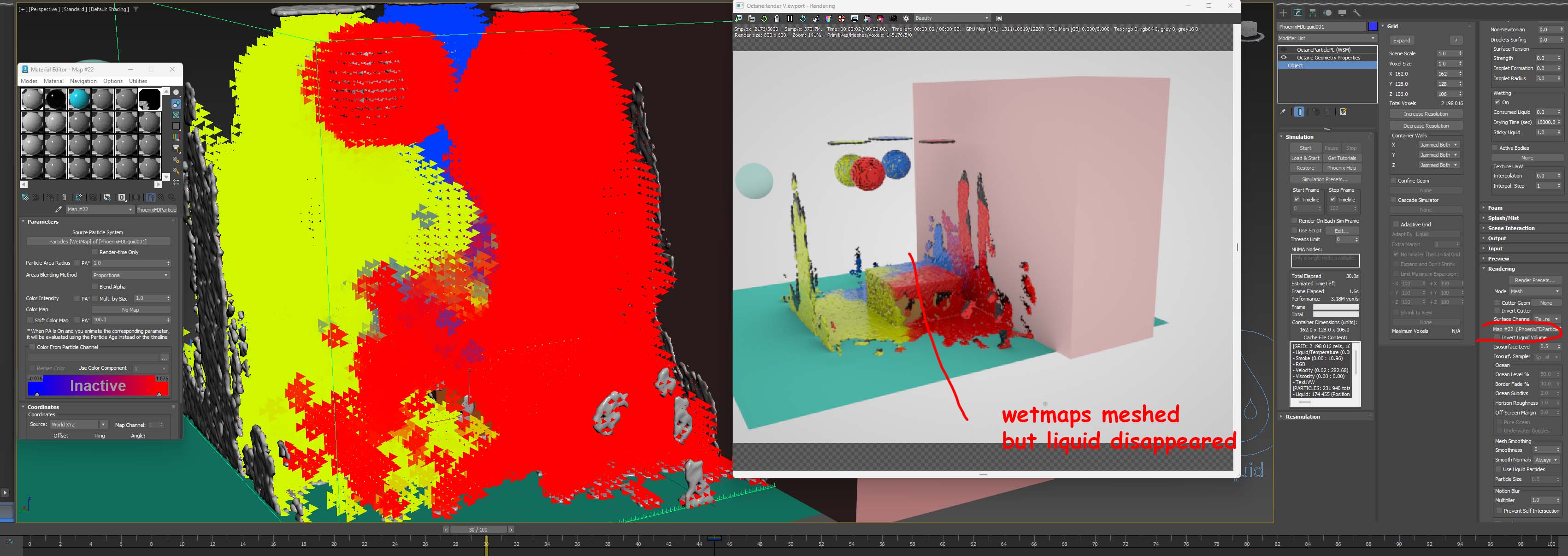This screenshot has height=556, width=1568.
Task: Pause the Octane render
Action: (x=790, y=18)
